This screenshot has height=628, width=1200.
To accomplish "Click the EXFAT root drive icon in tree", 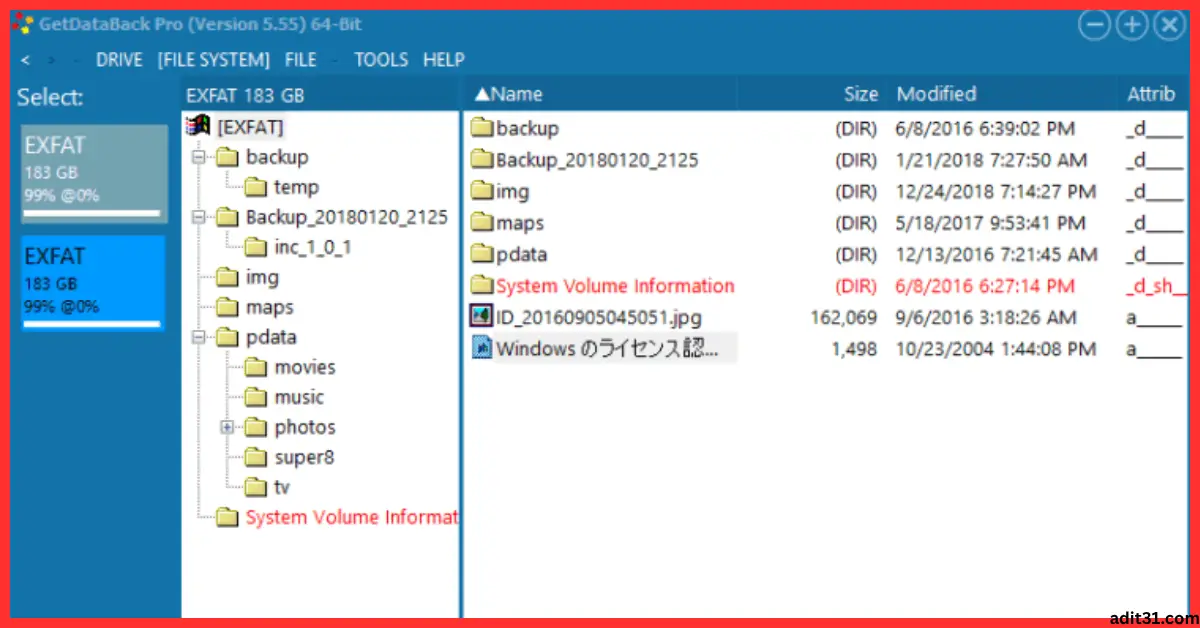I will [x=199, y=127].
